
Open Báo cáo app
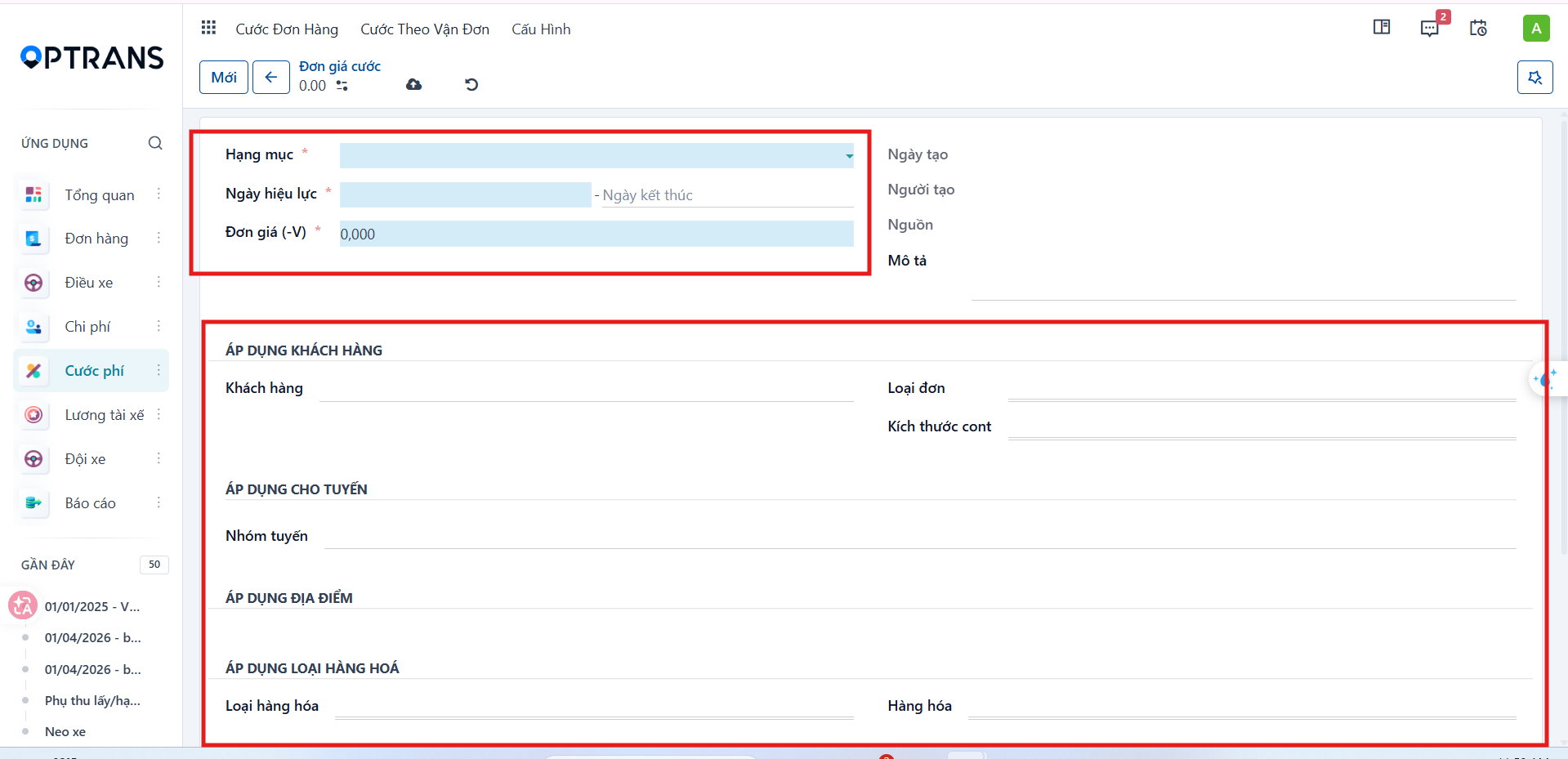click(90, 503)
